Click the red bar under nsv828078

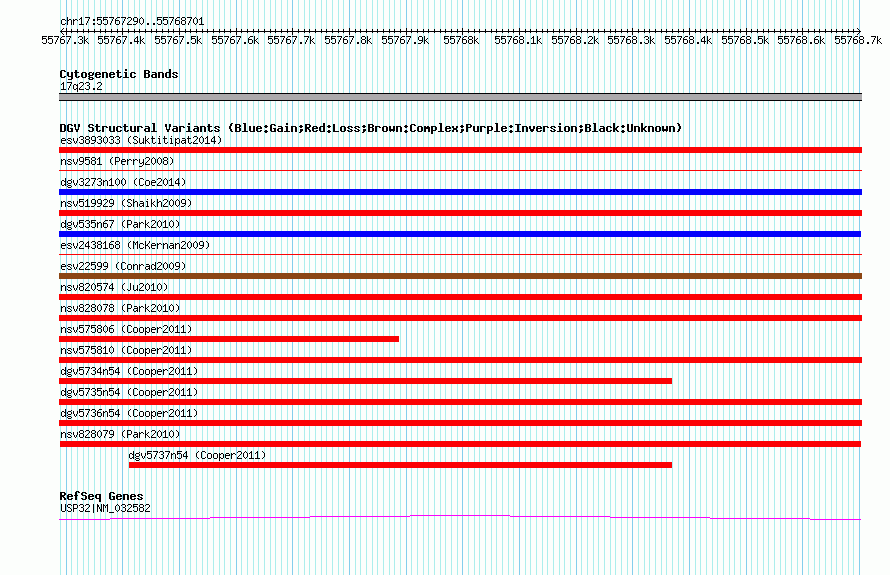pyautogui.click(x=460, y=318)
